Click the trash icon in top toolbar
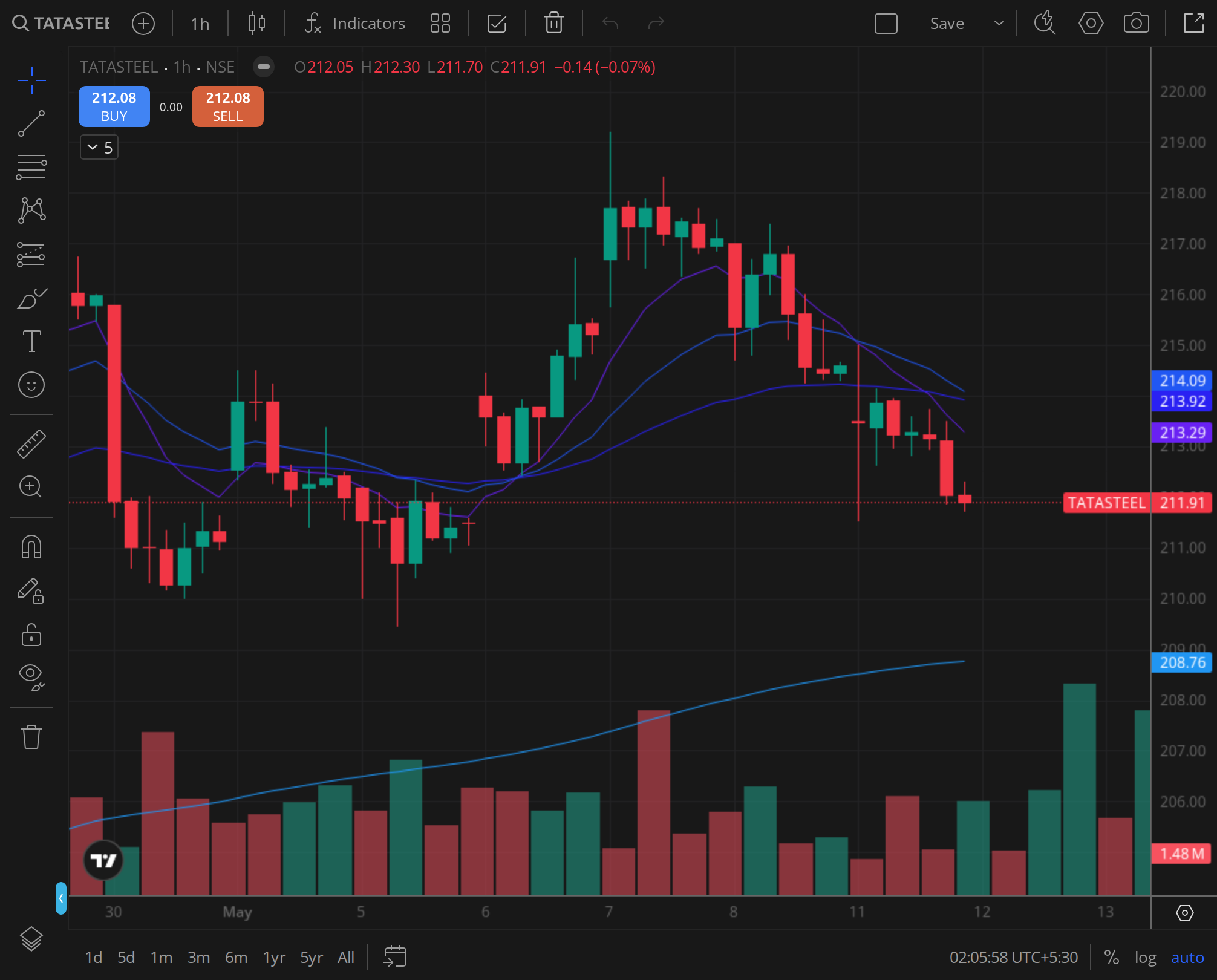The image size is (1217, 980). coord(554,24)
